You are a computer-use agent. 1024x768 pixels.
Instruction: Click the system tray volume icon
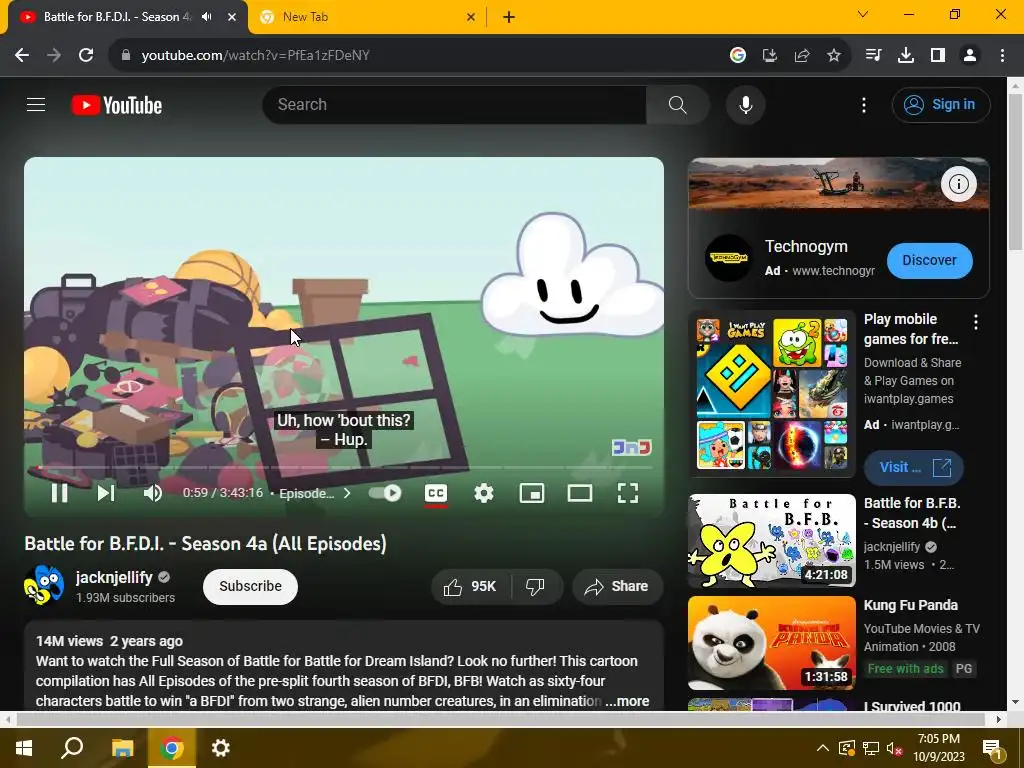(x=894, y=748)
